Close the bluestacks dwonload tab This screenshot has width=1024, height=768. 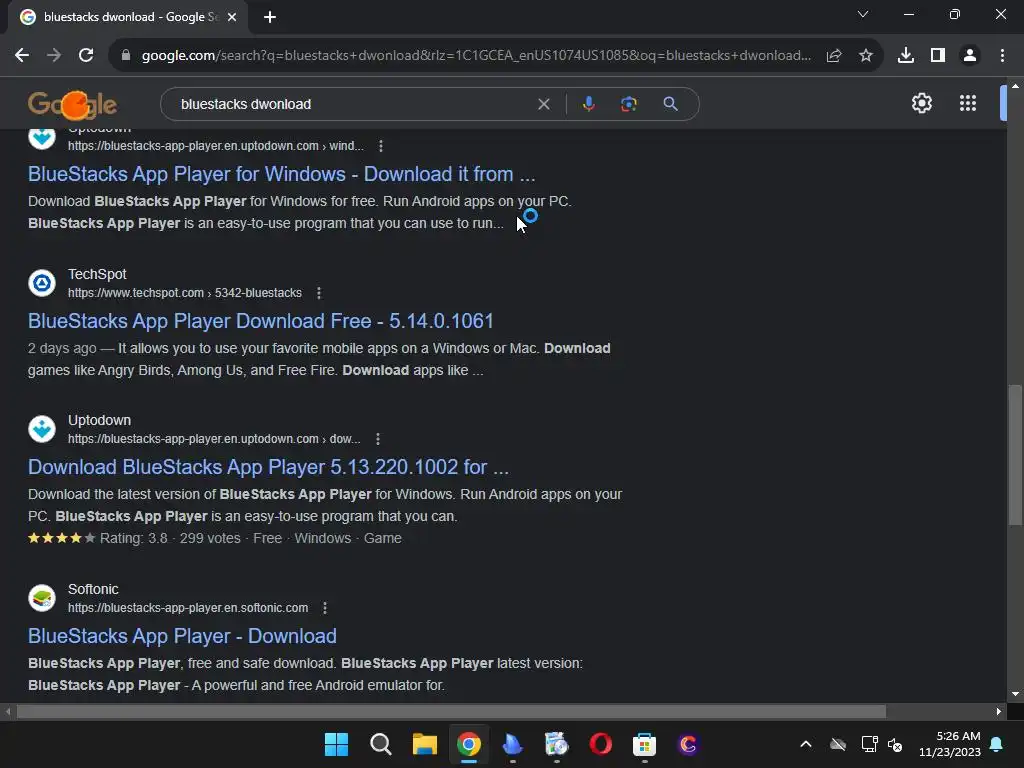pyautogui.click(x=232, y=17)
